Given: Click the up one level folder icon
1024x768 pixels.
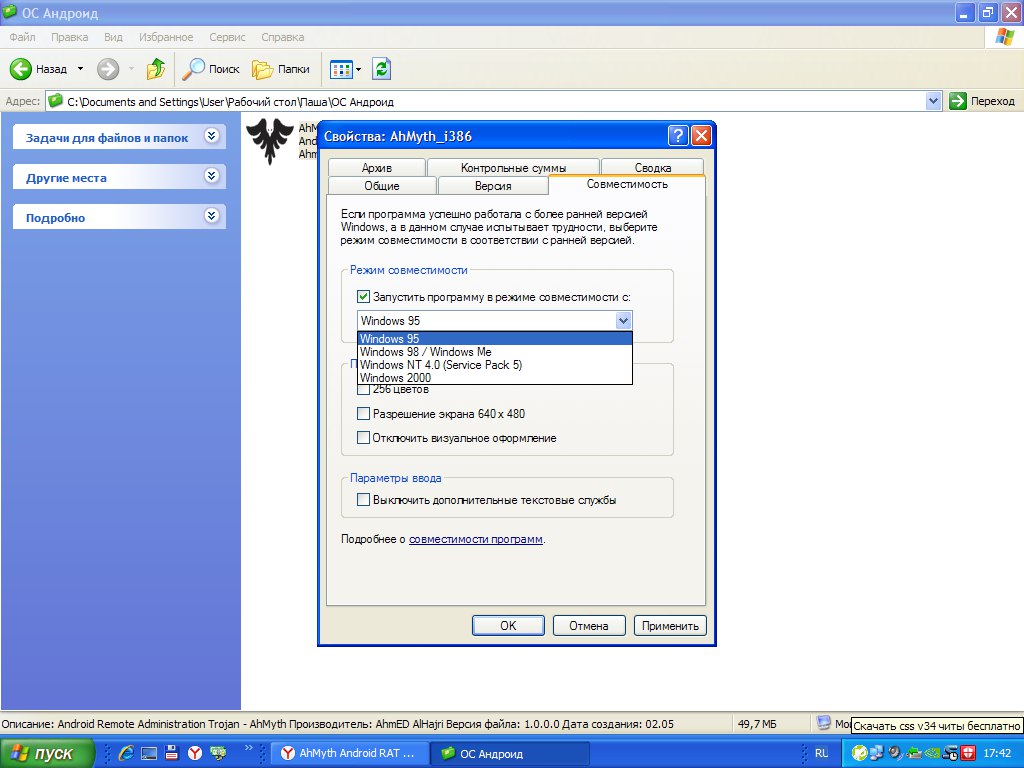Looking at the screenshot, I should tap(155, 69).
